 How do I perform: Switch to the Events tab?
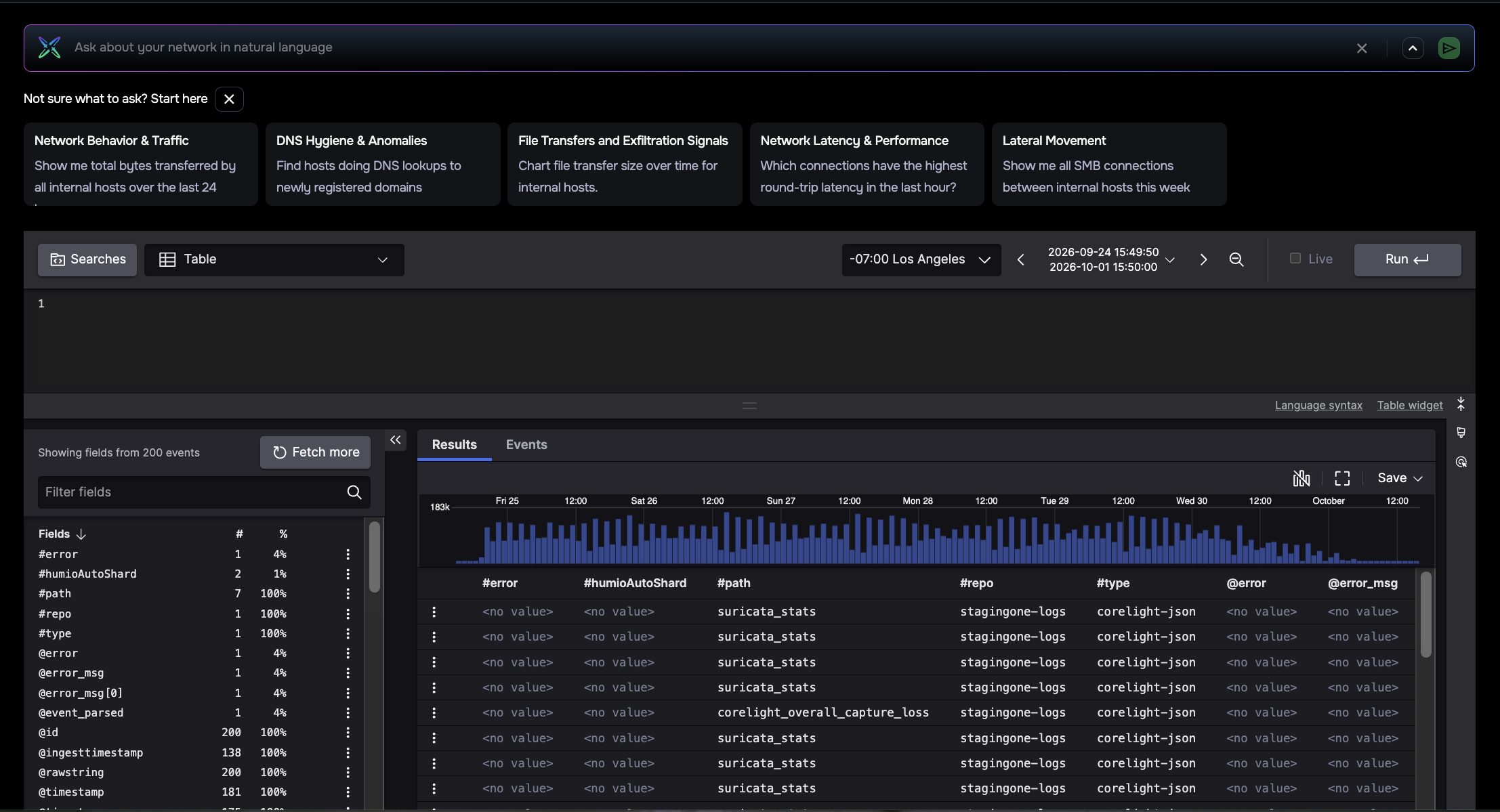(x=526, y=445)
